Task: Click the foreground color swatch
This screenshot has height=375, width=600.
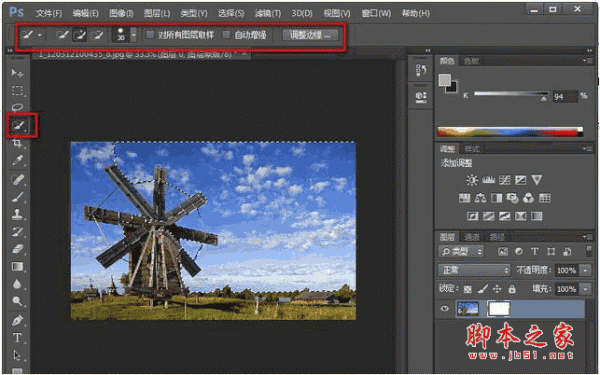Action: tap(445, 80)
